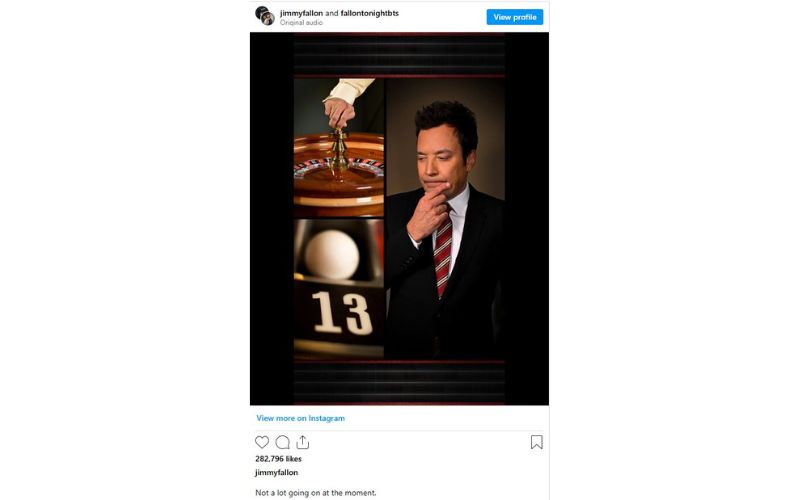The image size is (800, 500).
Task: Click the number 13 roulette slot
Action: (x=341, y=313)
